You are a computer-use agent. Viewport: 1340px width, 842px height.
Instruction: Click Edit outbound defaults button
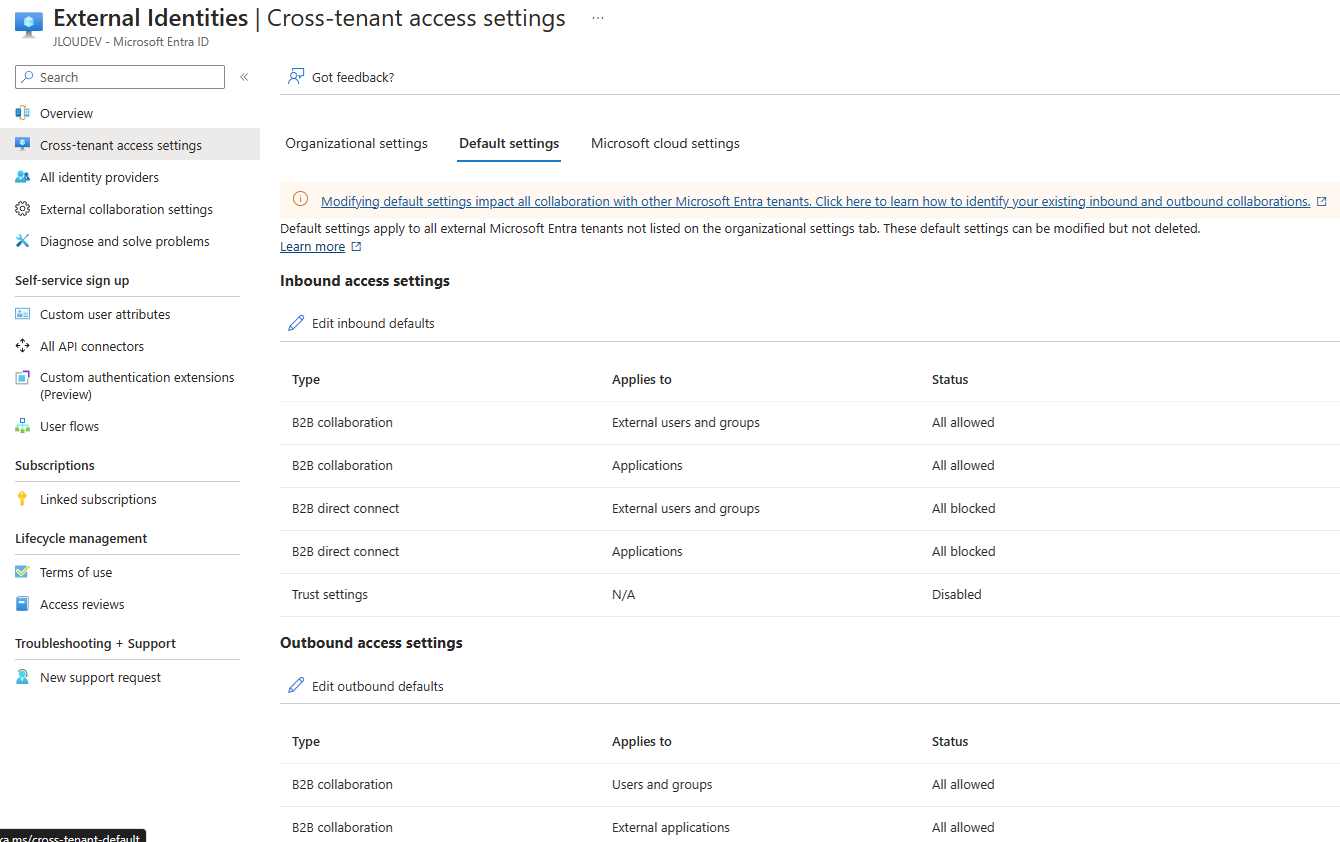tap(365, 686)
